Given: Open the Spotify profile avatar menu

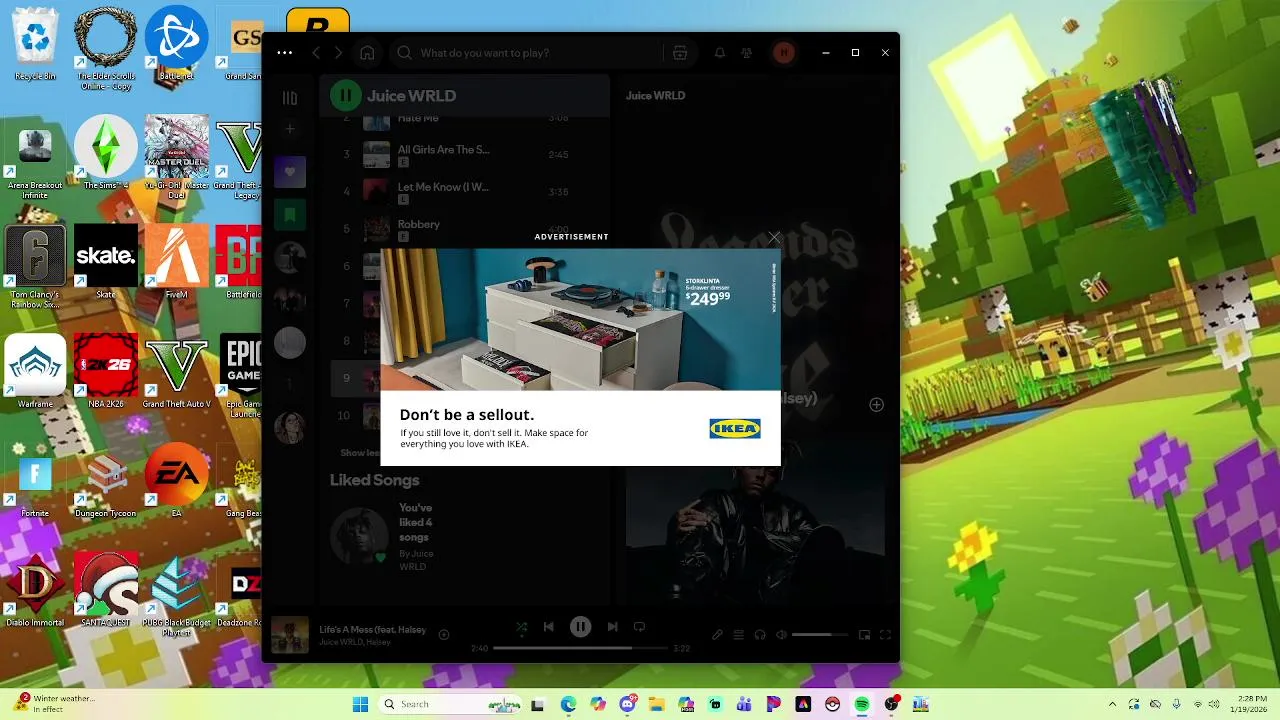Looking at the screenshot, I should tap(784, 53).
